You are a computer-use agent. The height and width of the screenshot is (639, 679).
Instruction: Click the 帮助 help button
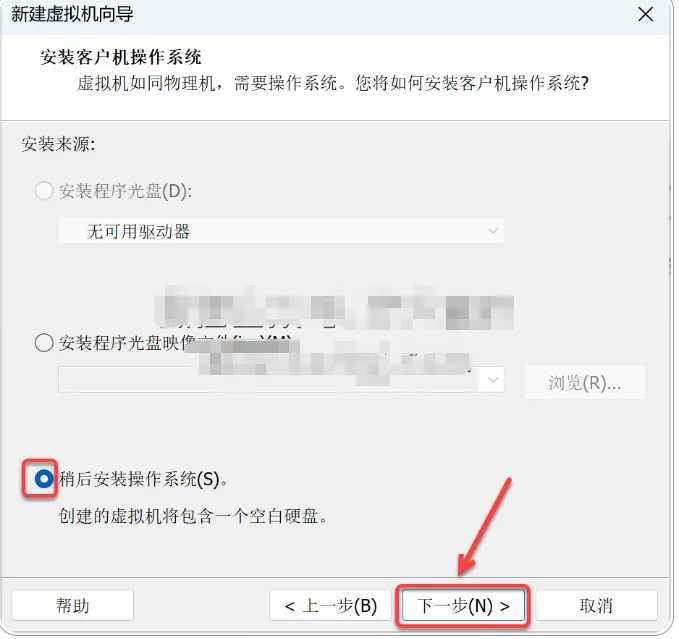(73, 605)
